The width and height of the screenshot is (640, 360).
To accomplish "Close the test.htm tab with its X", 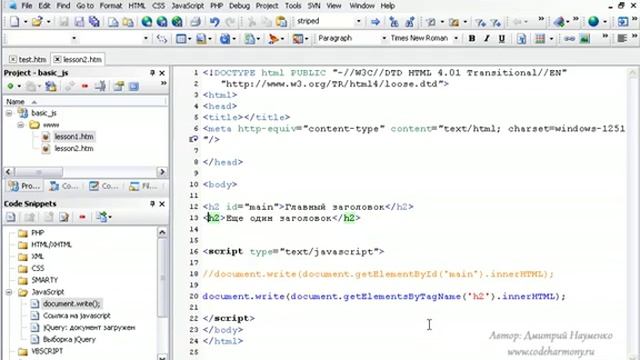I will pyautogui.click(x=13, y=59).
